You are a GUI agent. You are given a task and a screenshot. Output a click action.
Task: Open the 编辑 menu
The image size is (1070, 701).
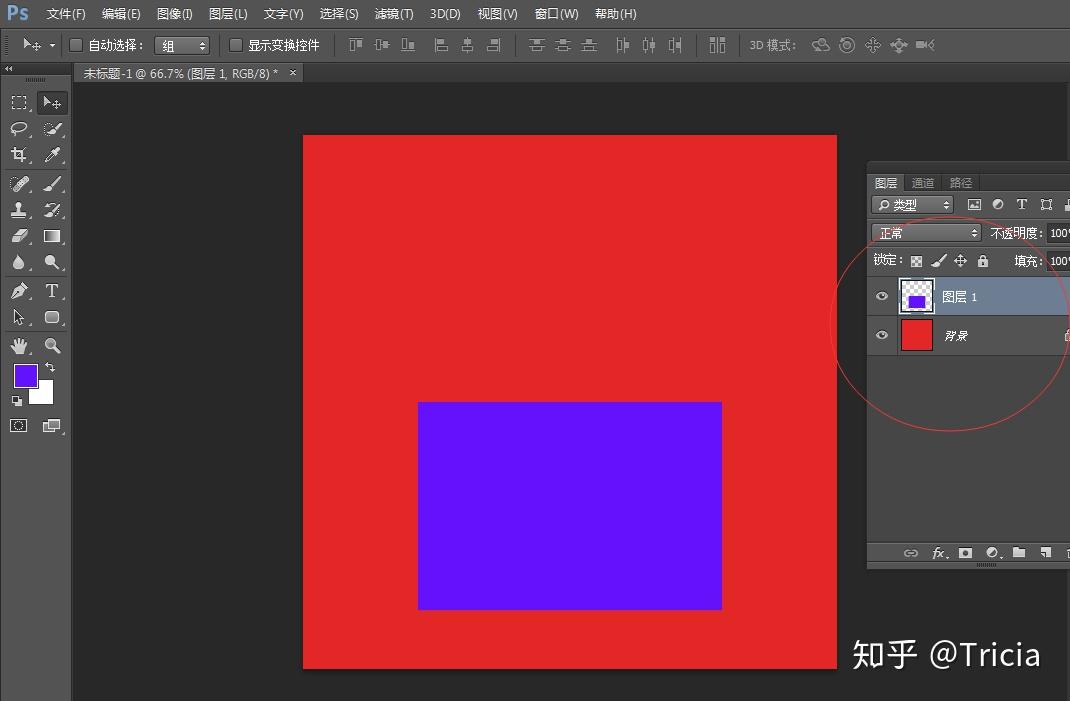(121, 14)
